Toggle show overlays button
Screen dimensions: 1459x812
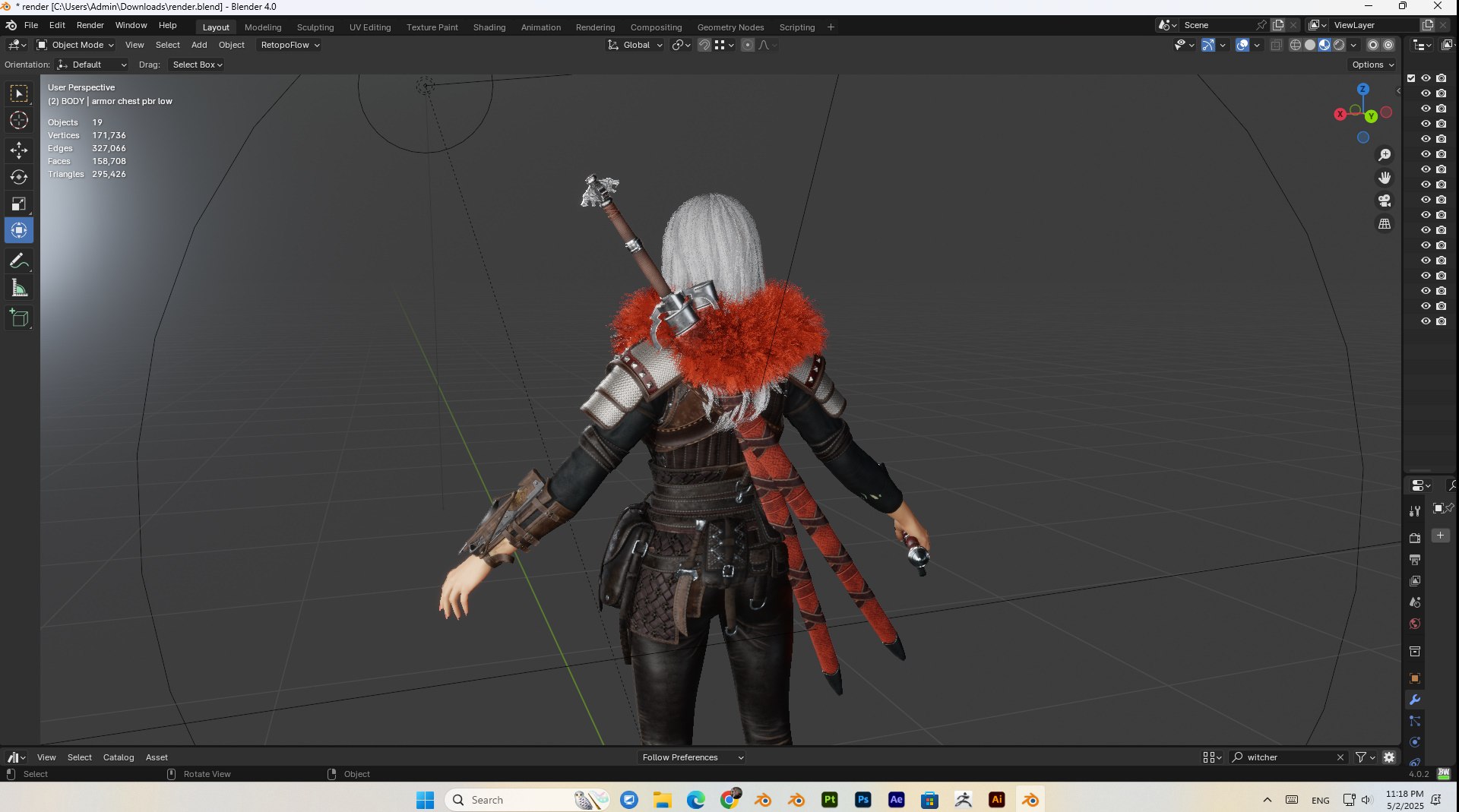tap(1242, 45)
